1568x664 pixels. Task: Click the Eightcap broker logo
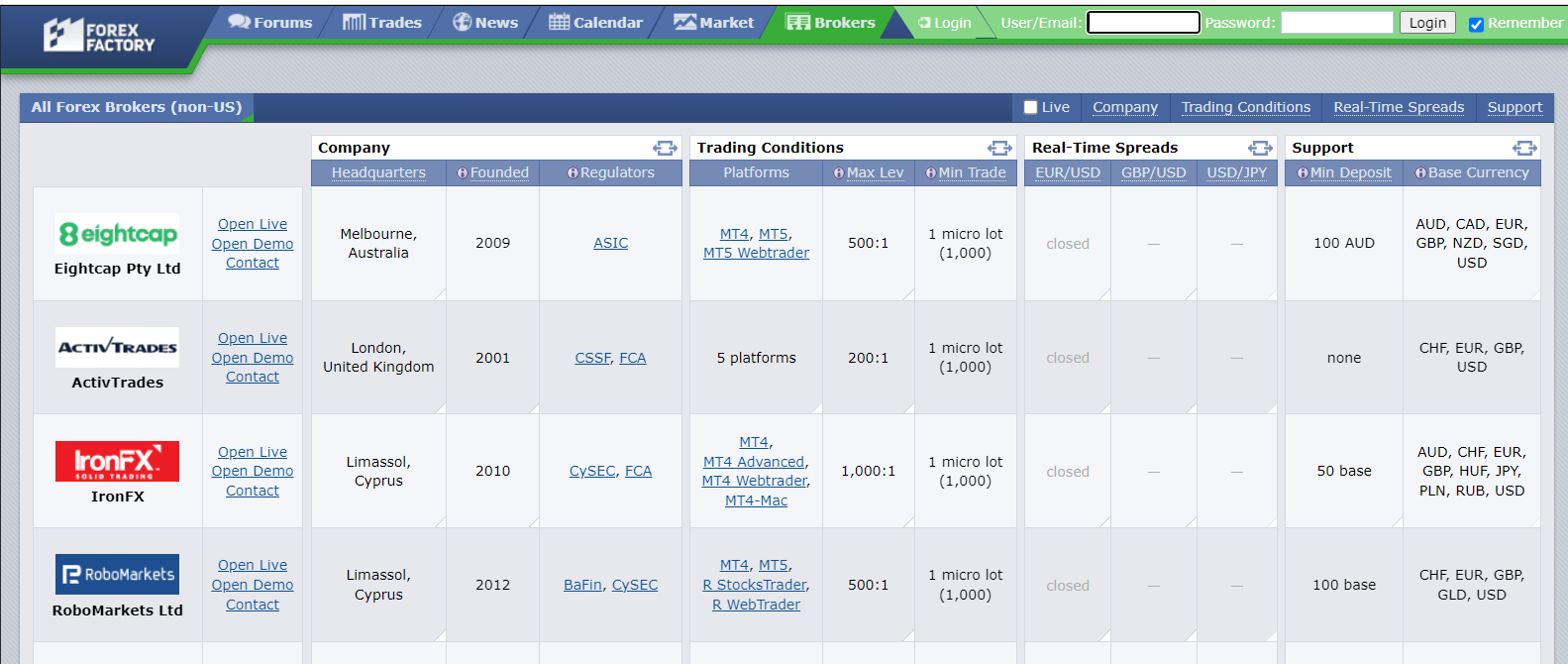117,234
